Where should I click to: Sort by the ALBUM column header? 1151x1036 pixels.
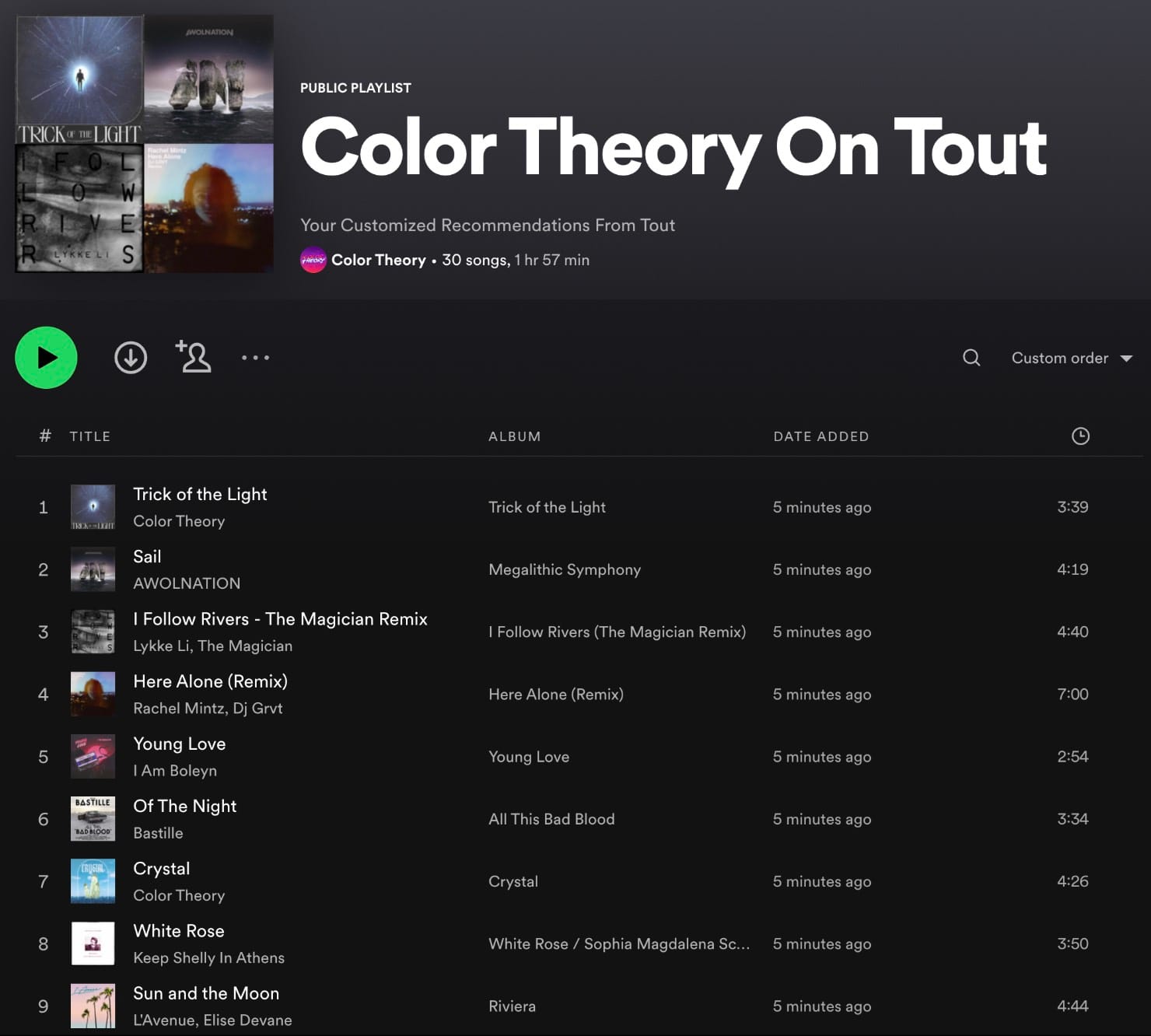click(x=514, y=436)
